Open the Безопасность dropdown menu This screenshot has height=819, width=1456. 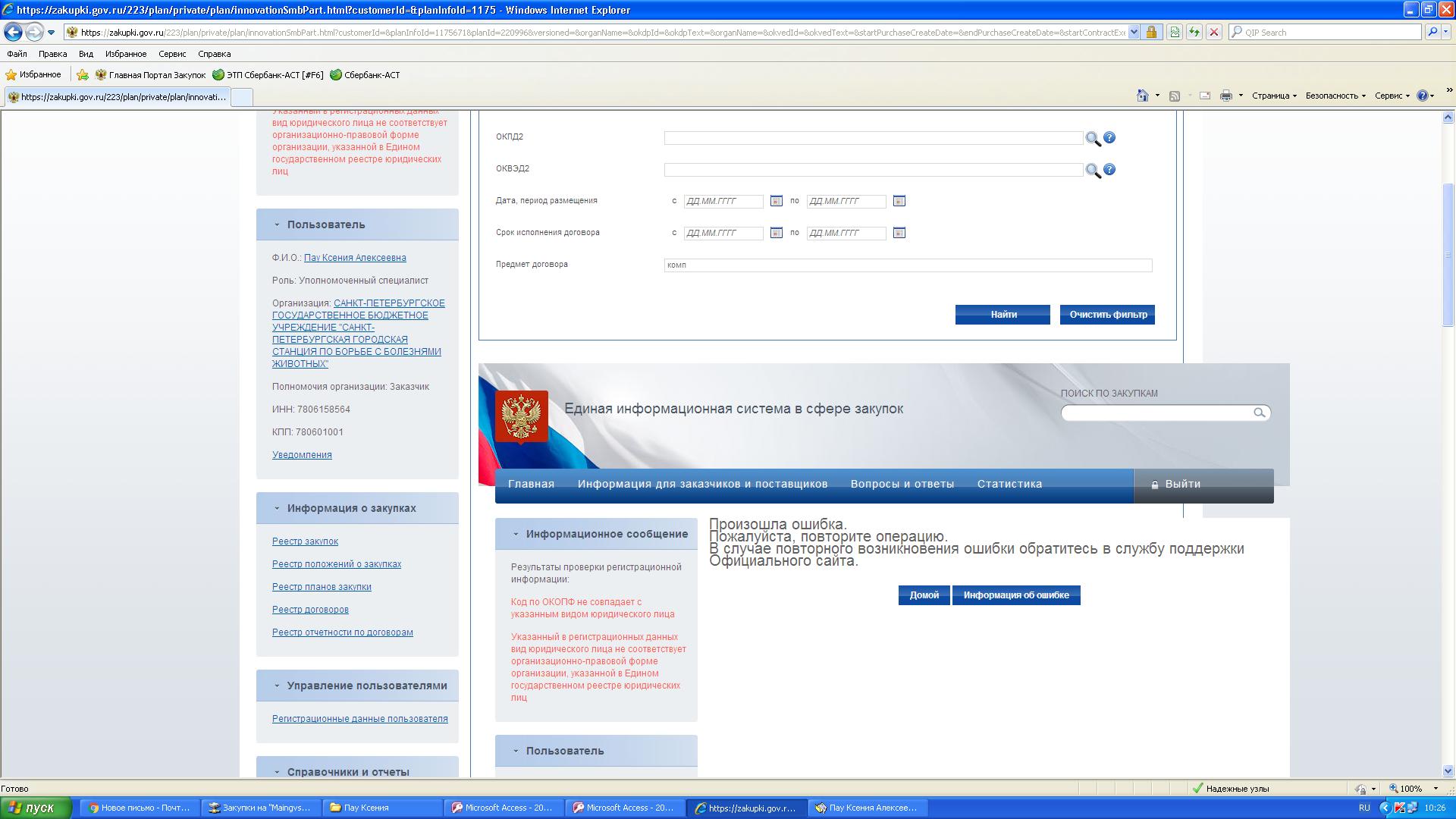click(x=1335, y=96)
